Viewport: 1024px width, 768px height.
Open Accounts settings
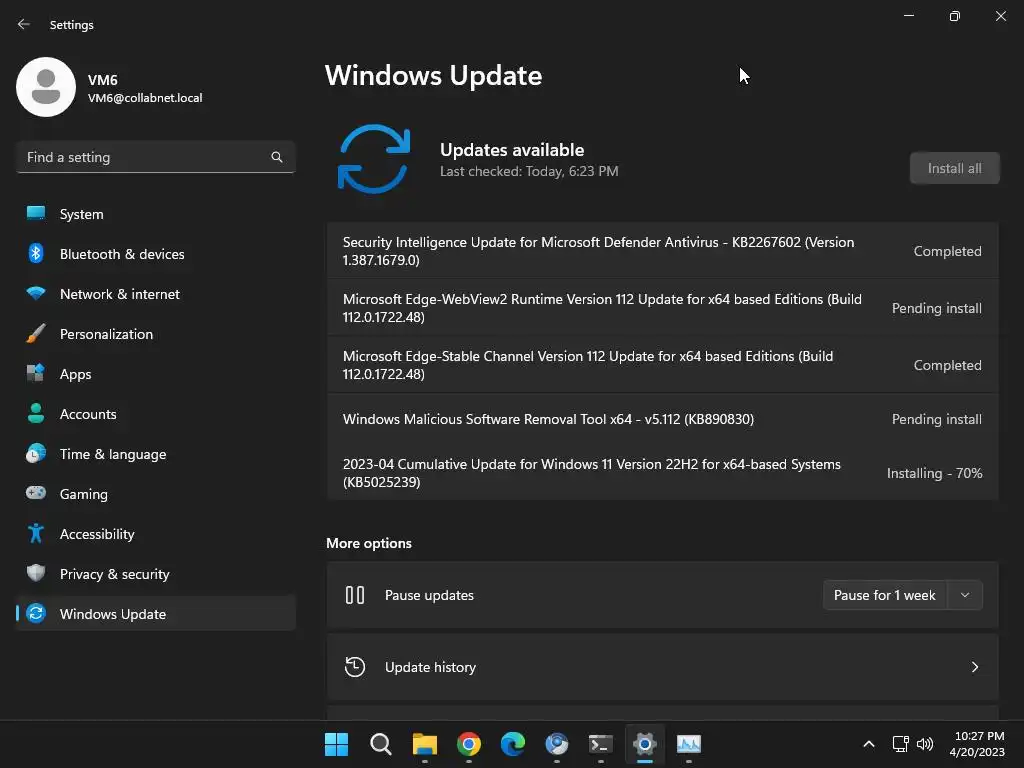(x=155, y=413)
